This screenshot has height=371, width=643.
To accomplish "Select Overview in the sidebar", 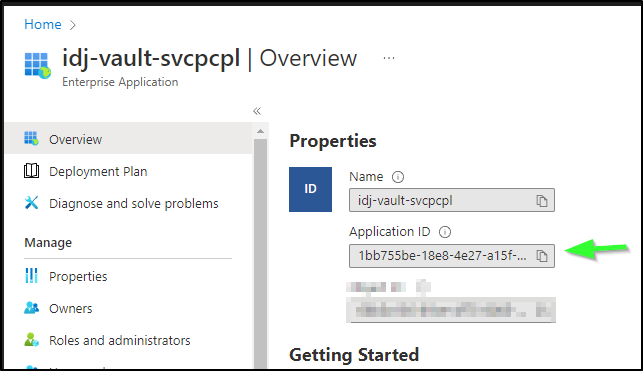I will coord(129,139).
